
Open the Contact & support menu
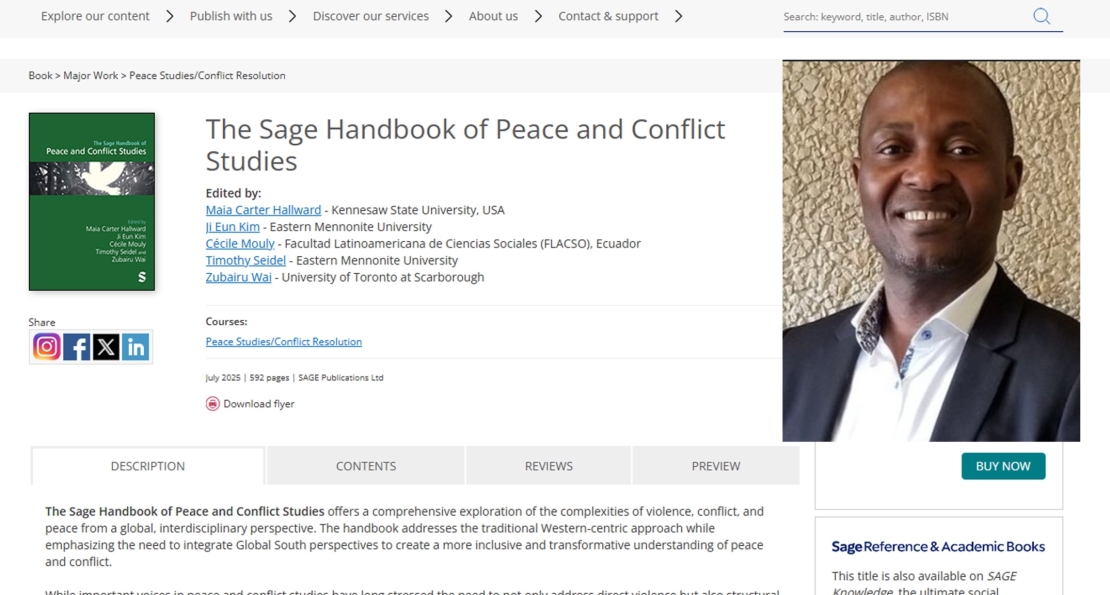tap(608, 16)
